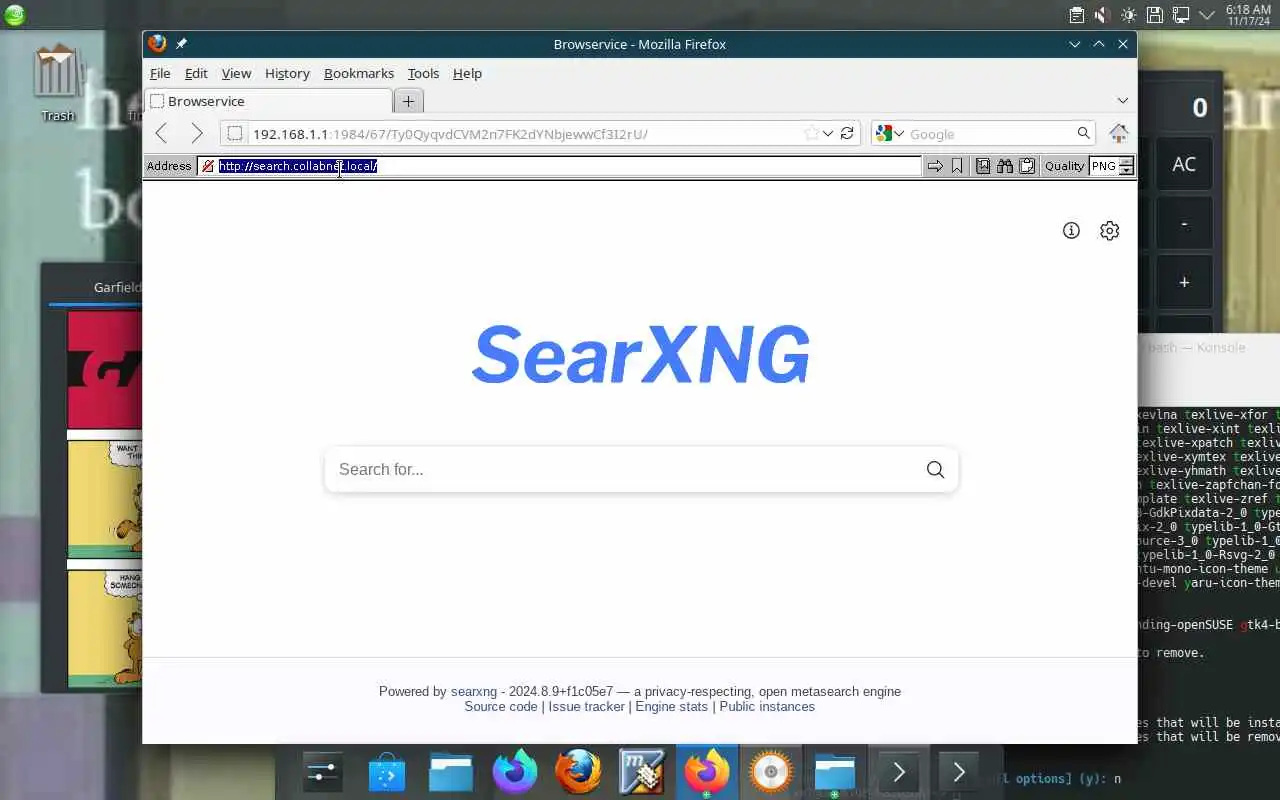Click the Quality stepper arrows
1280x800 pixels.
(1127, 166)
